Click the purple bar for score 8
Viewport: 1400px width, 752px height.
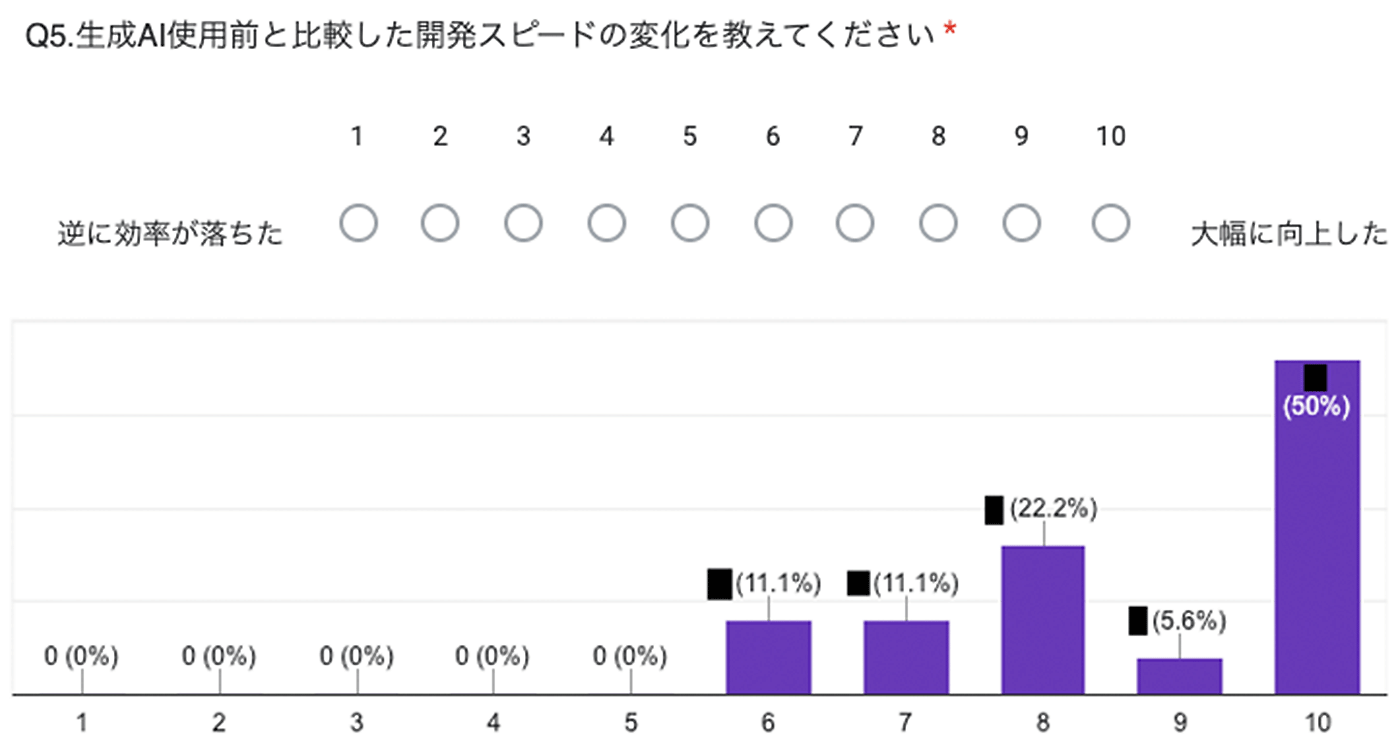(1043, 620)
